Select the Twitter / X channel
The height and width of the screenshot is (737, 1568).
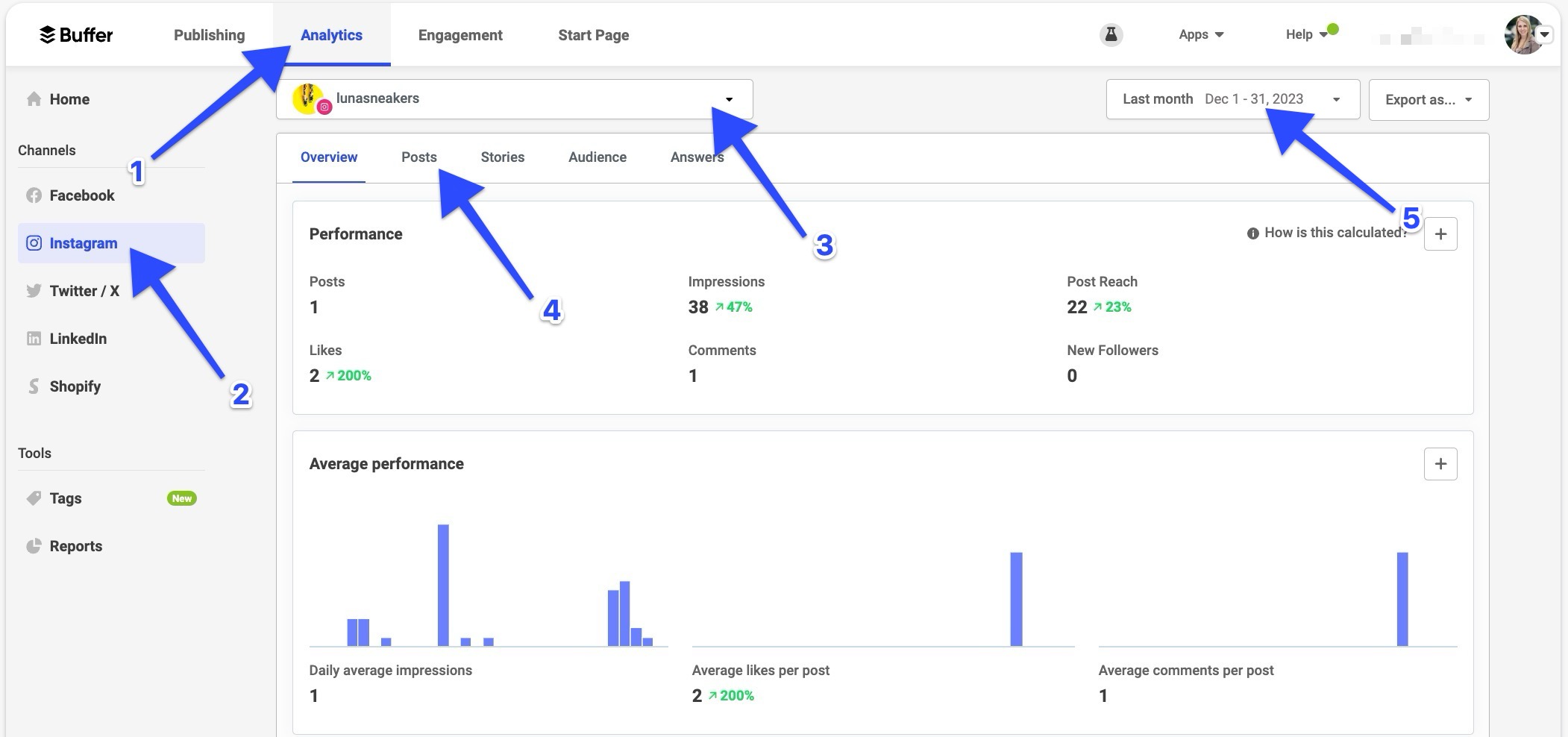(84, 290)
